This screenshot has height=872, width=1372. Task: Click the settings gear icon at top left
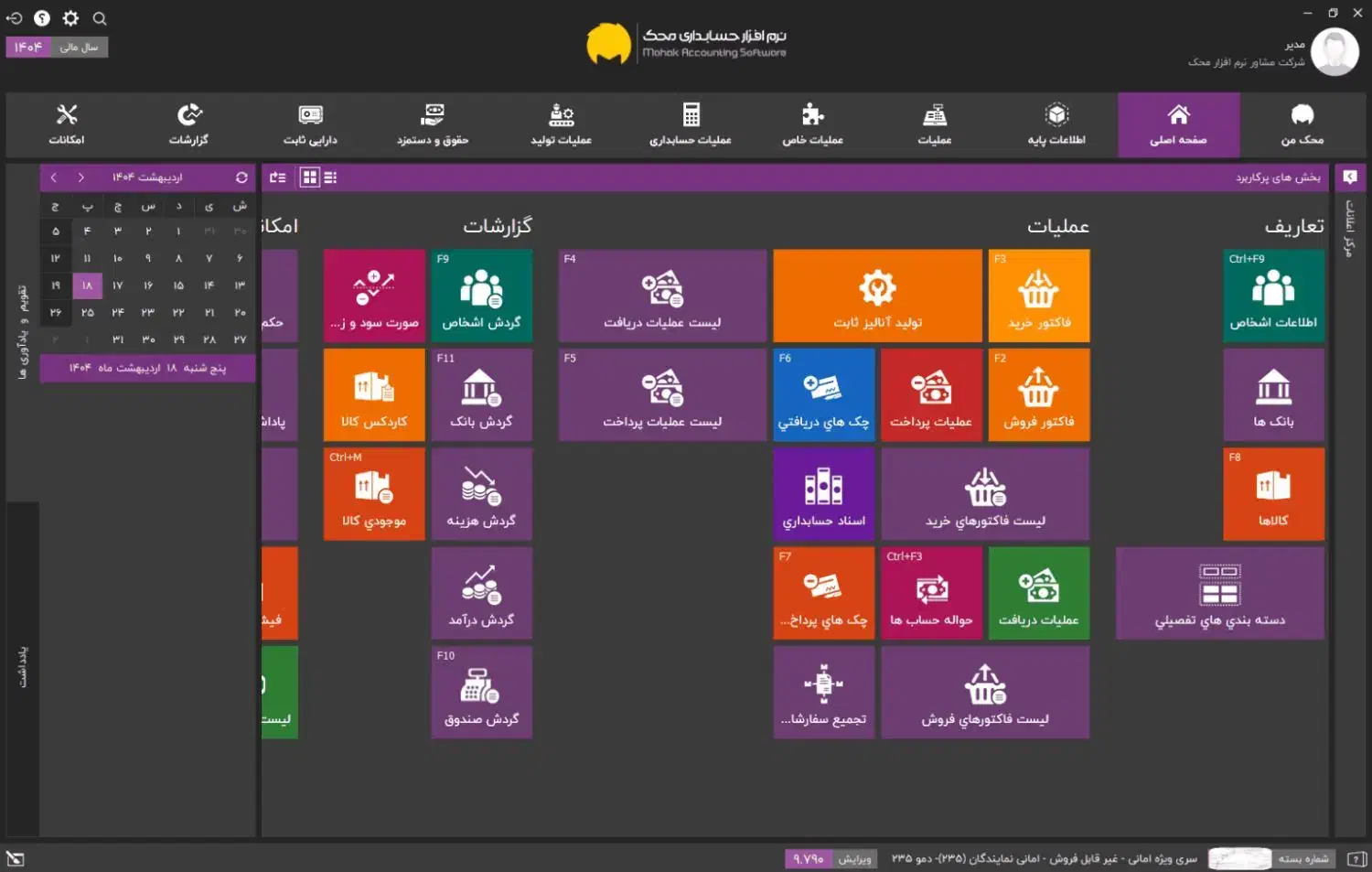tap(70, 18)
